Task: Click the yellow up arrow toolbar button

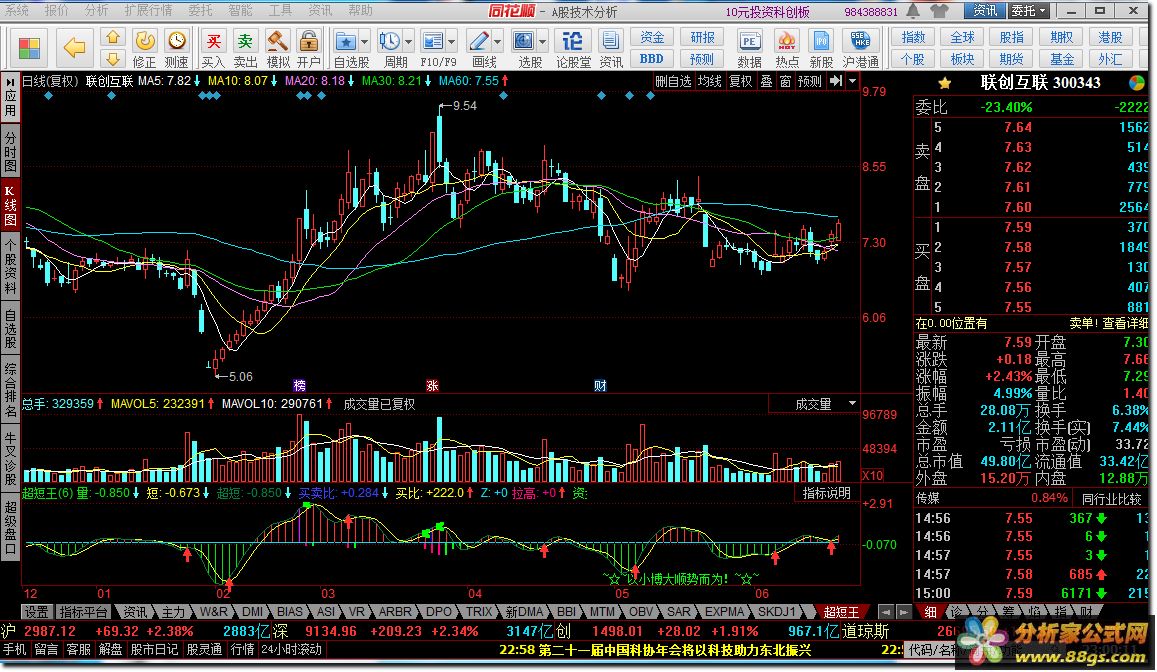Action: pyautogui.click(x=112, y=37)
